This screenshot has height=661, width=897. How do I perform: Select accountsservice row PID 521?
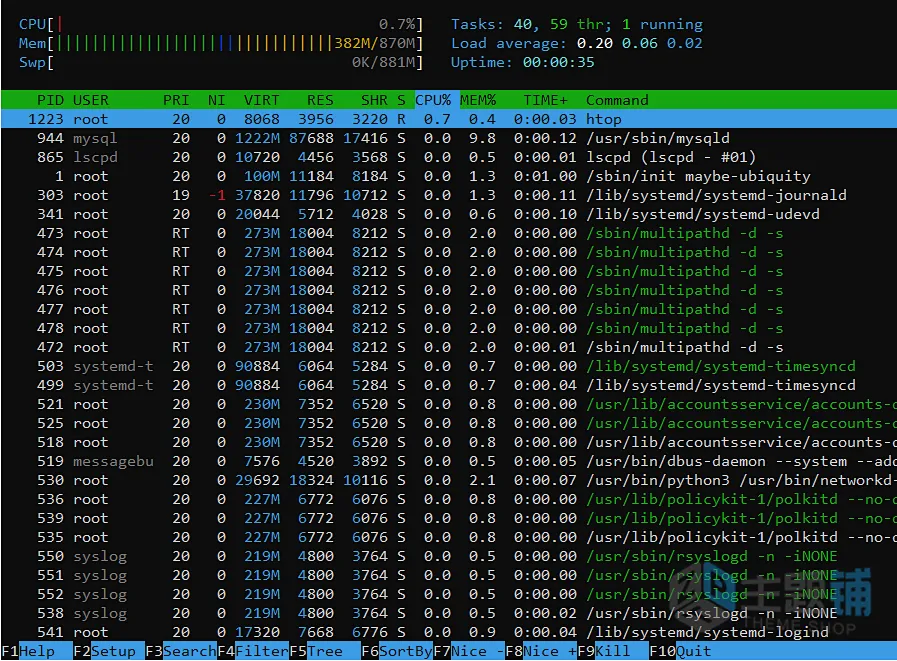pos(448,404)
